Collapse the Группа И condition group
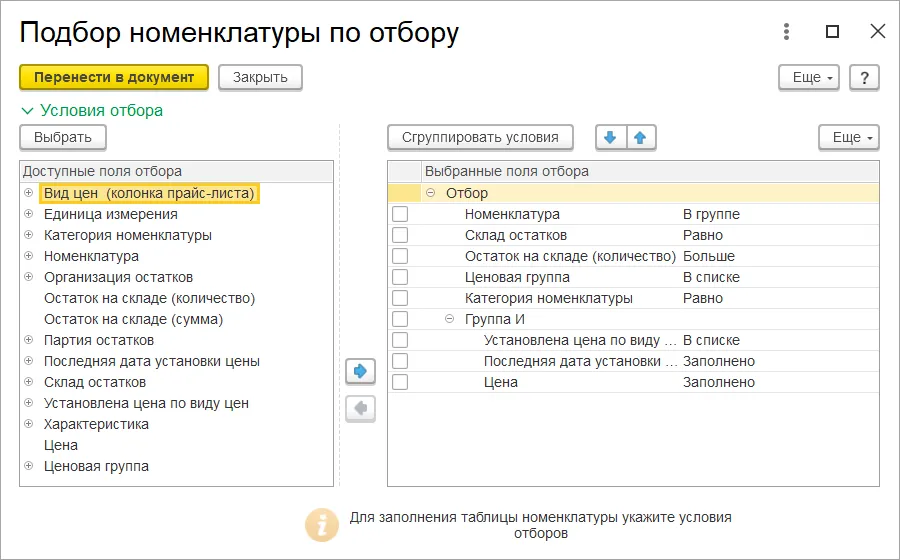This screenshot has height=560, width=900. (450, 319)
